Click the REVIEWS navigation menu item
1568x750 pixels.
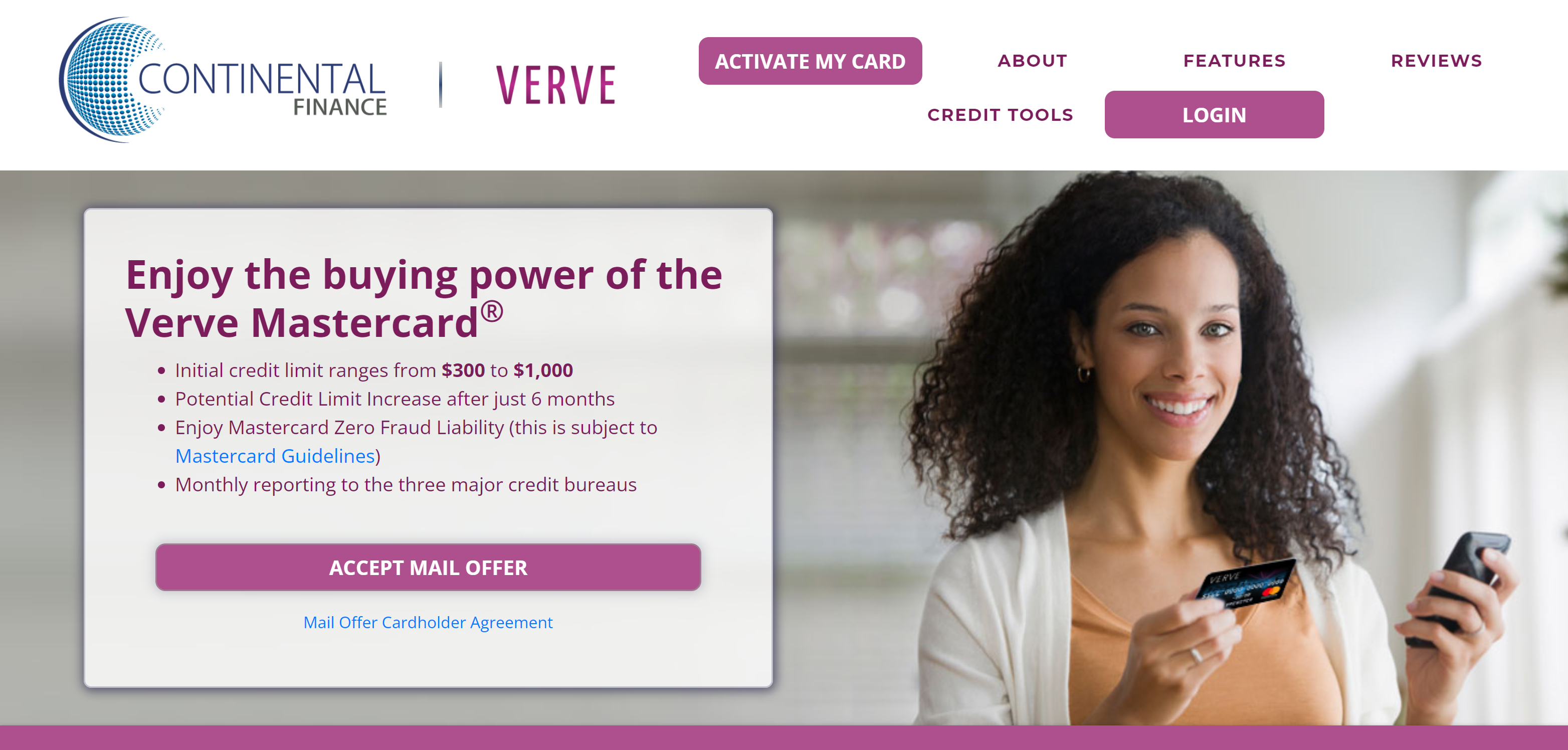tap(1436, 61)
